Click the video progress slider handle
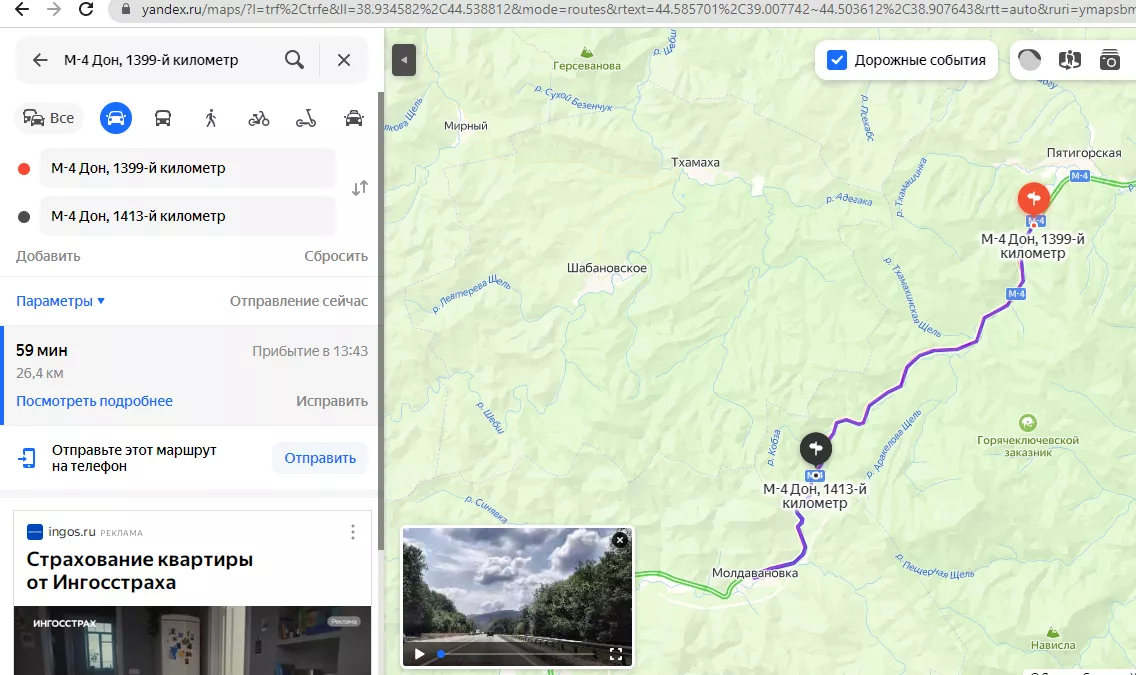 point(441,654)
